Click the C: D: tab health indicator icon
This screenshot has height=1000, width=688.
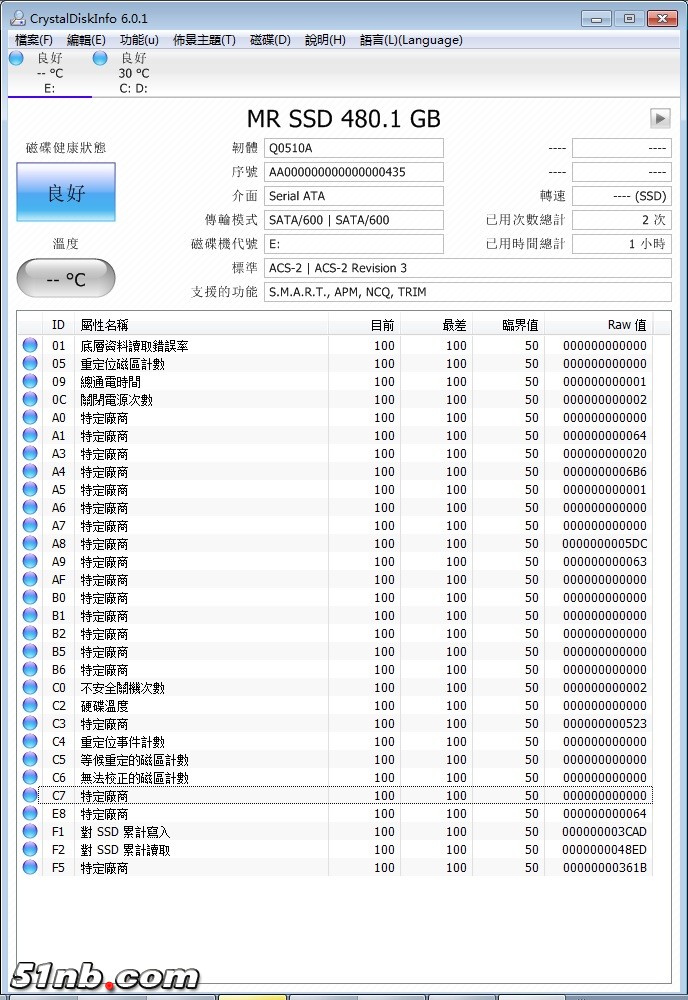[99, 58]
